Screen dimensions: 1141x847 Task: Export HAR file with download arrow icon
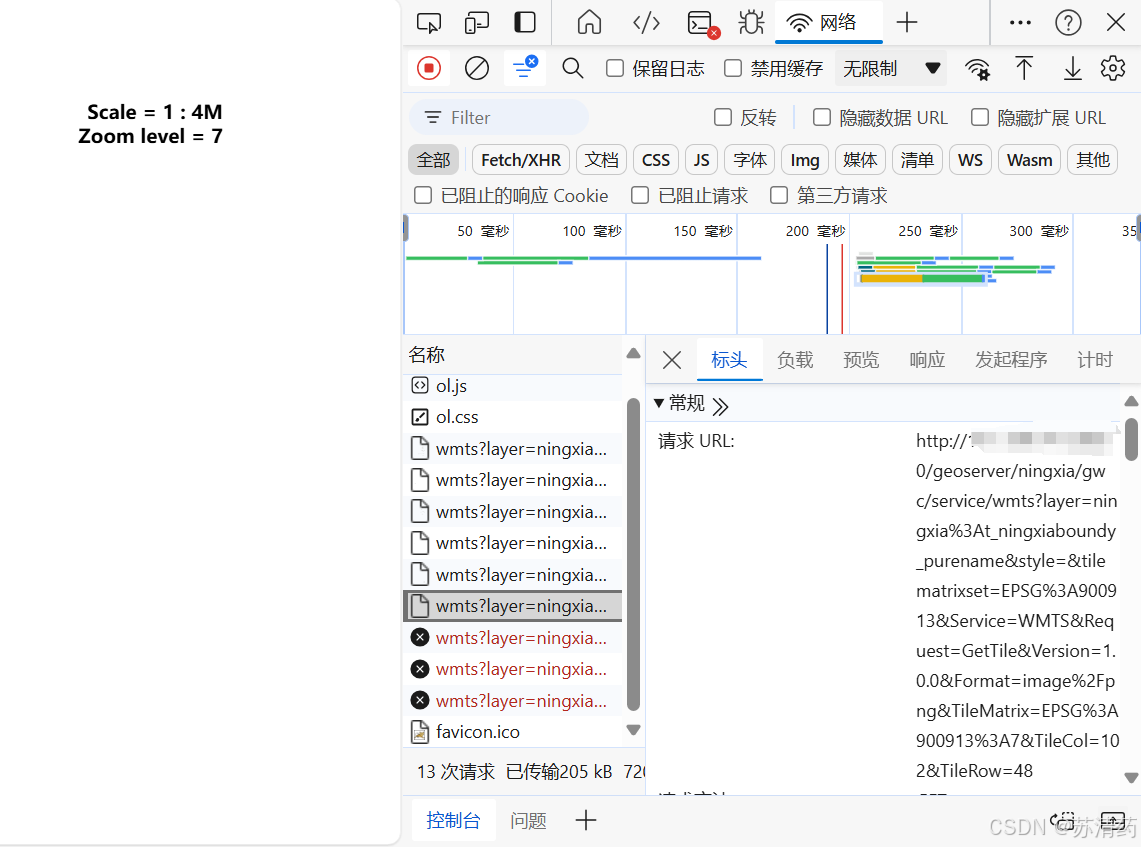click(1072, 68)
